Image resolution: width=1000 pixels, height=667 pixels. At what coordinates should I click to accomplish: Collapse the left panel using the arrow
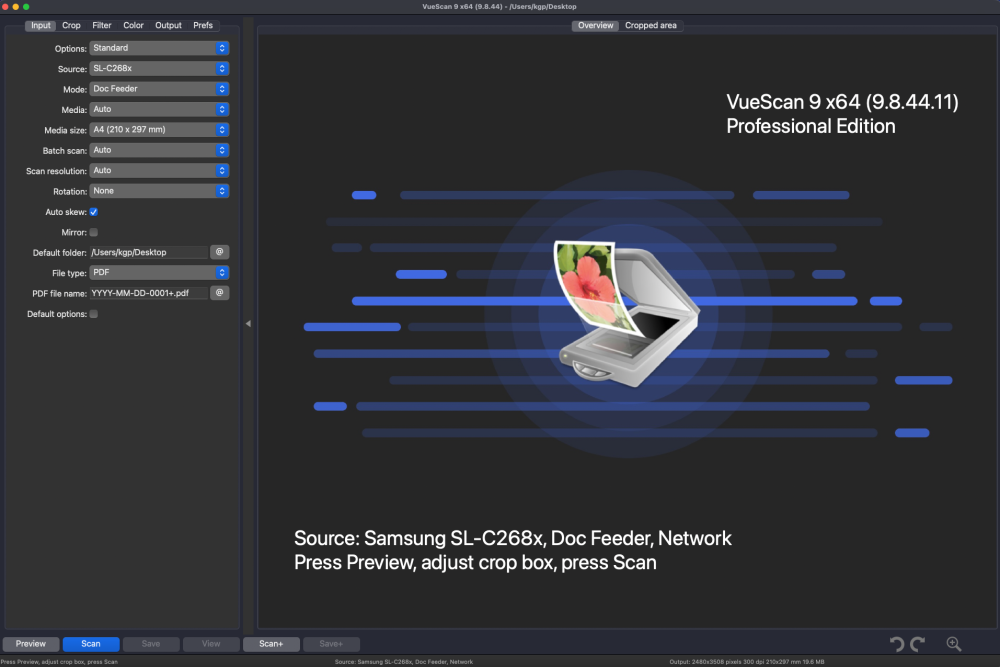(248, 323)
